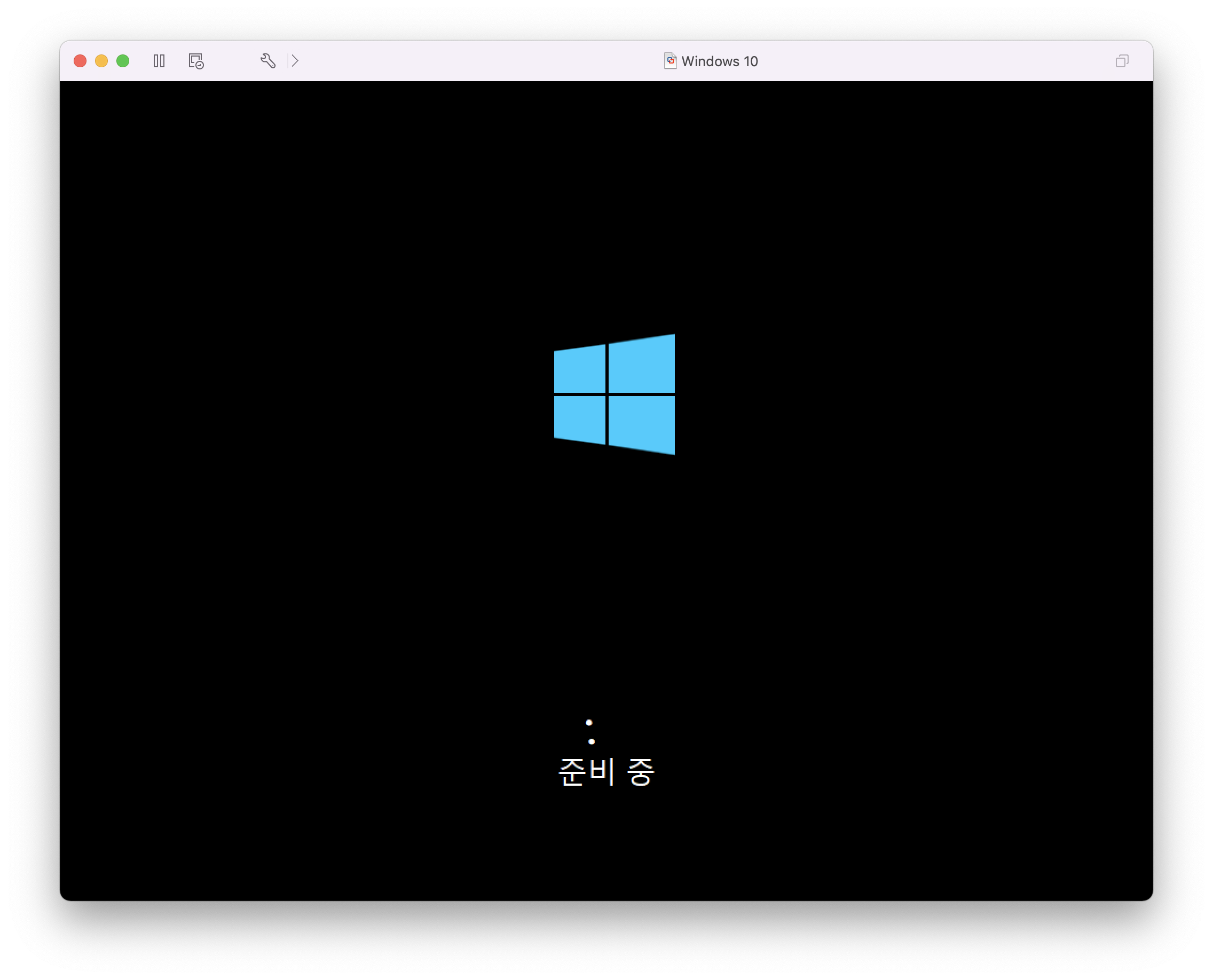Click the 중 character in status text
1213x980 pixels.
[640, 772]
